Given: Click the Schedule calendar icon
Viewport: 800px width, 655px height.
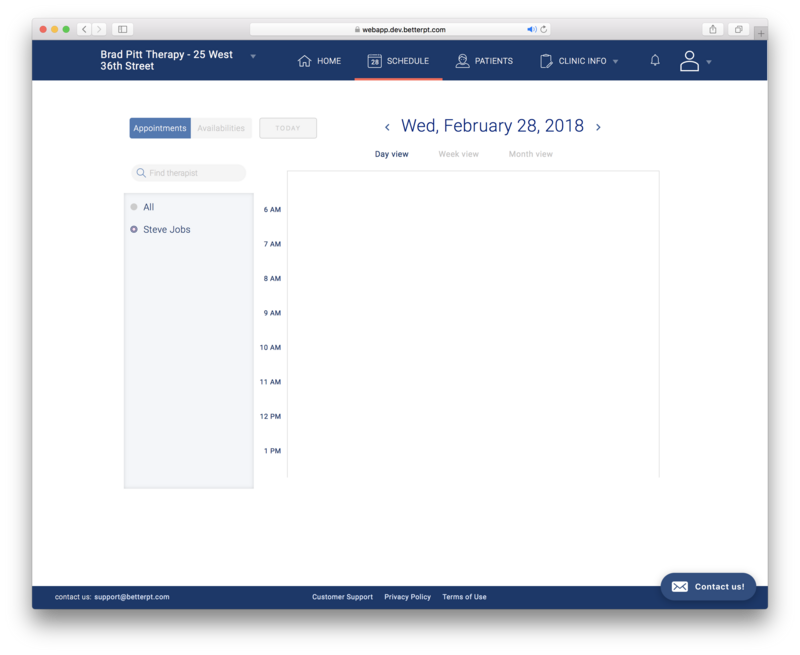Looking at the screenshot, I should click(x=374, y=61).
